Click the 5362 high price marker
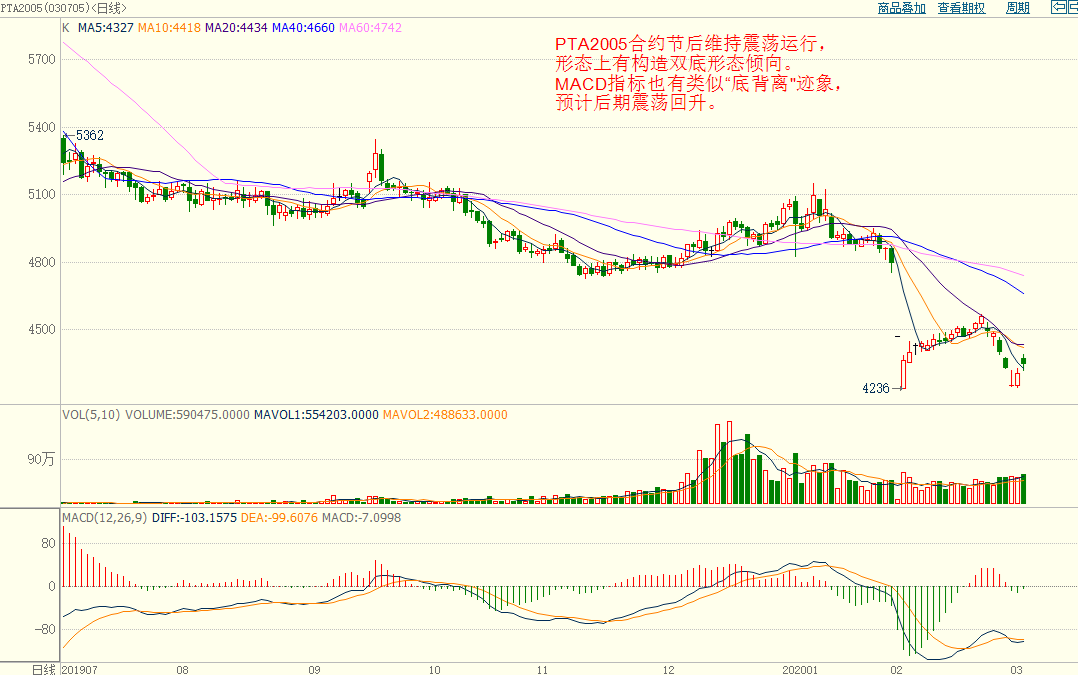This screenshot has height=675, width=1078. pos(90,135)
